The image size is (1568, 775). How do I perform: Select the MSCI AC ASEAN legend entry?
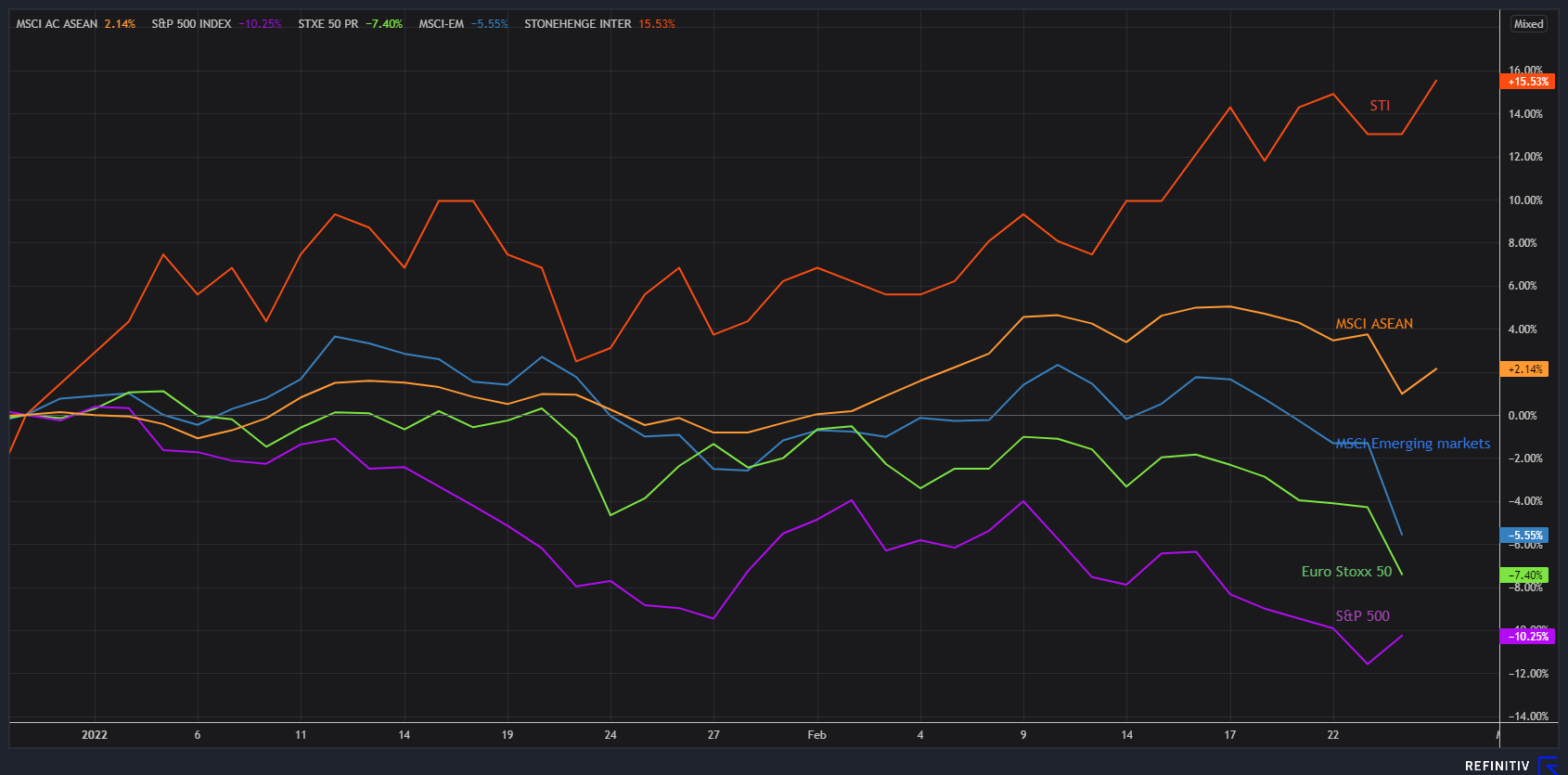[75, 24]
